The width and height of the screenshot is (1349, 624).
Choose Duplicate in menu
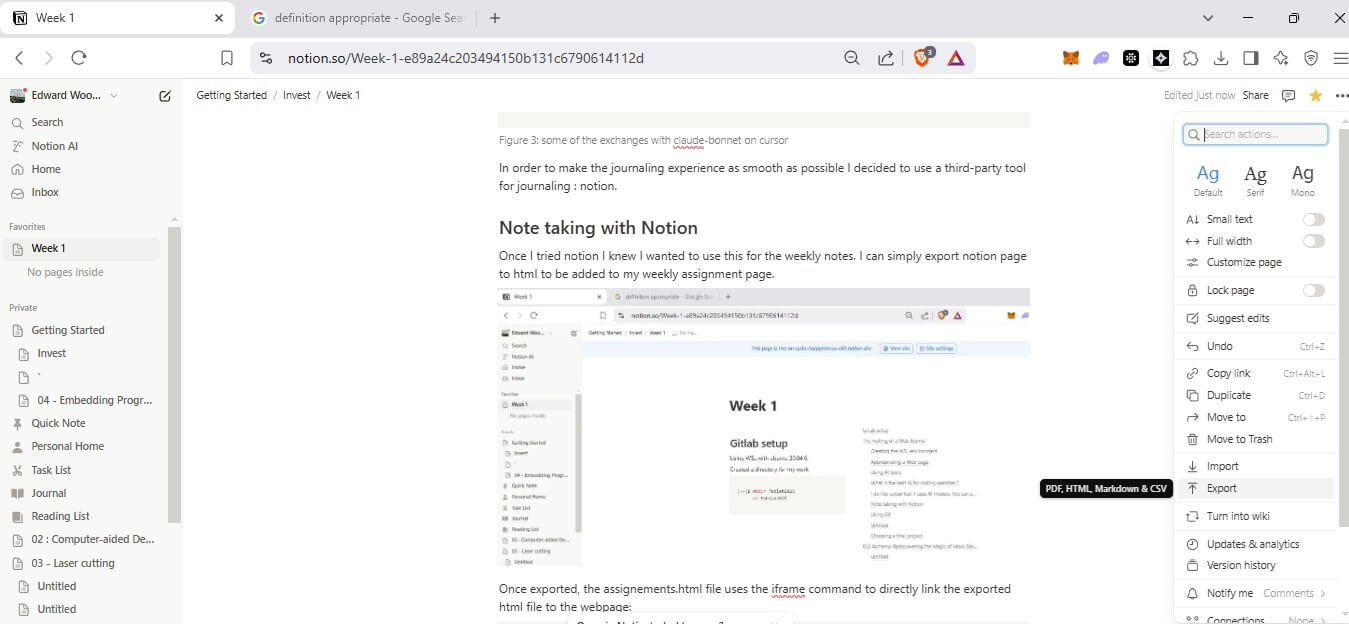1256,395
